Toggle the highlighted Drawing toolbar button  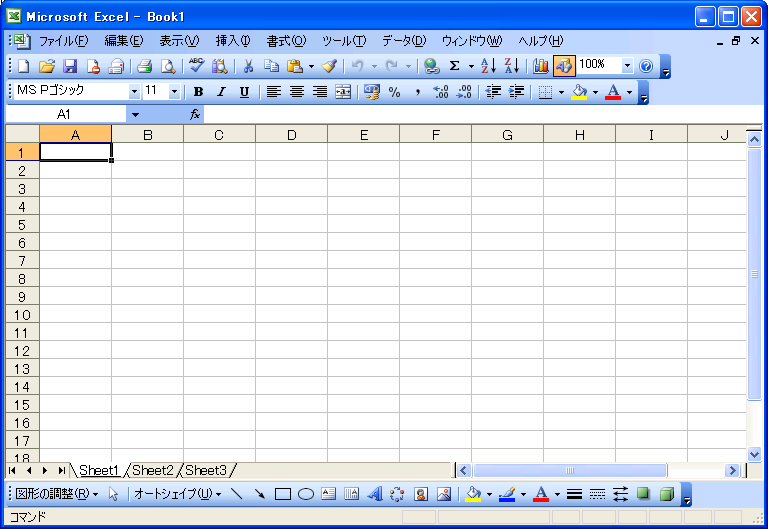tap(564, 66)
